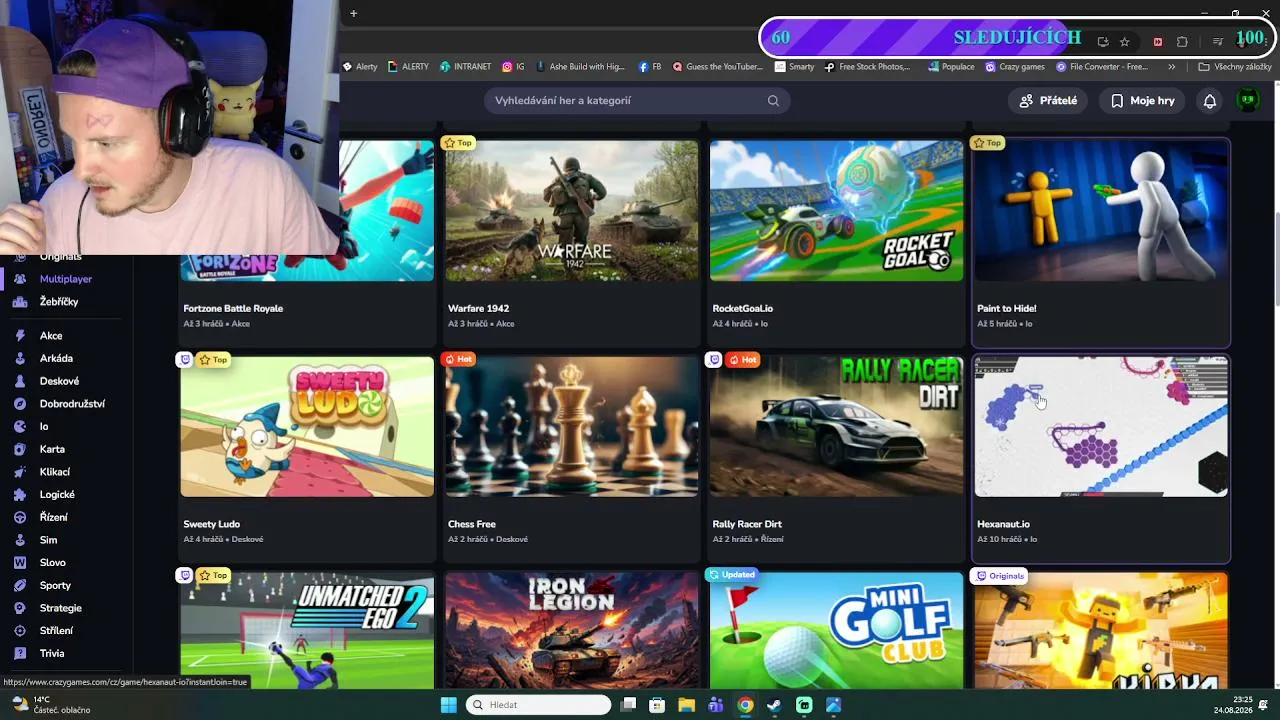Viewport: 1280px width, 720px height.
Task: Open the Alerty bookmark
Action: click(360, 67)
